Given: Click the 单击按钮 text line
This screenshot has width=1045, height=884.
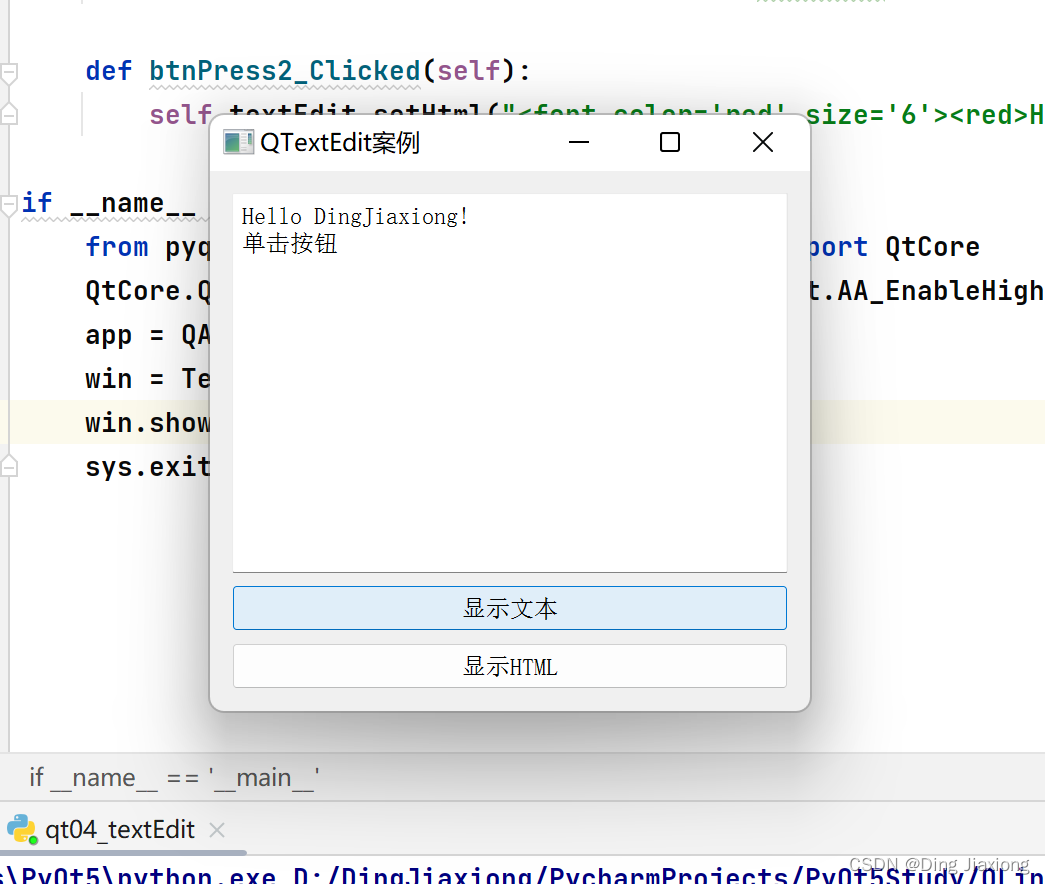Looking at the screenshot, I should [290, 243].
